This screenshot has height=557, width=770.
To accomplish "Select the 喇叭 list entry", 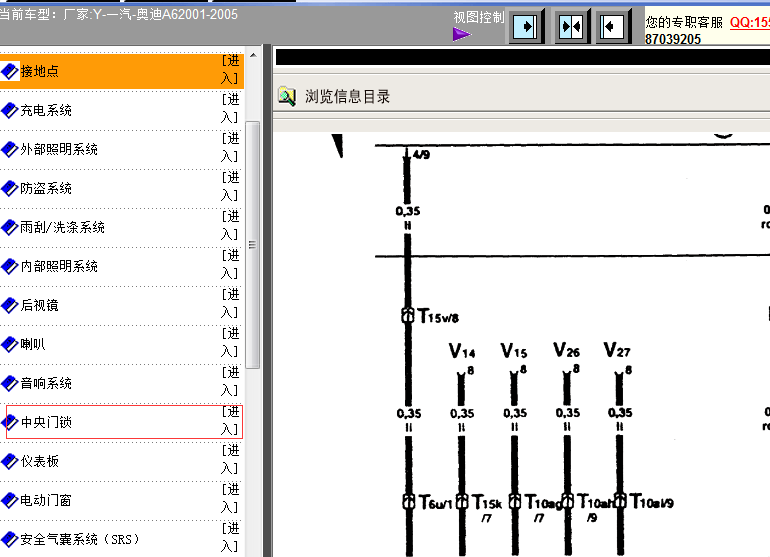I will 122,344.
